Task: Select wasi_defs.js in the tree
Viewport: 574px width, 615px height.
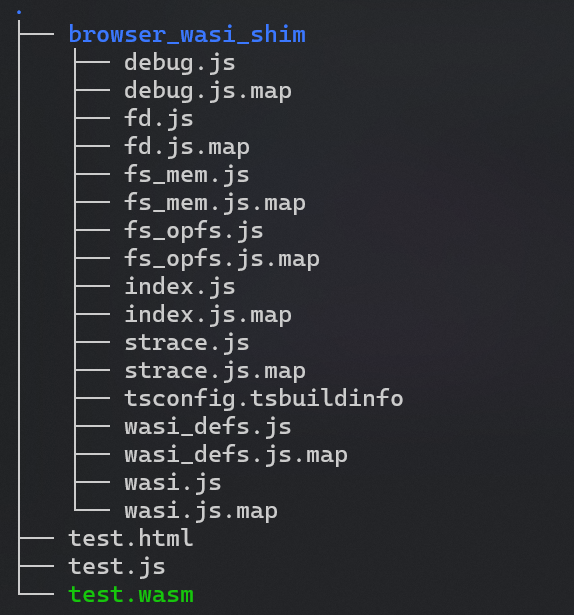Action: coord(208,427)
